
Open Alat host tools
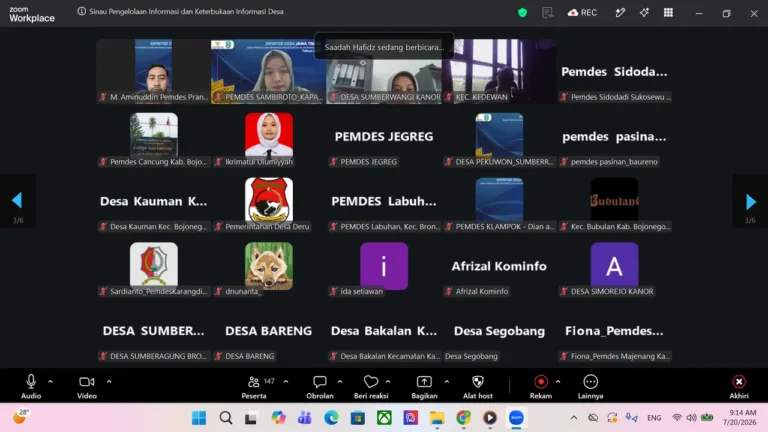coord(478,386)
